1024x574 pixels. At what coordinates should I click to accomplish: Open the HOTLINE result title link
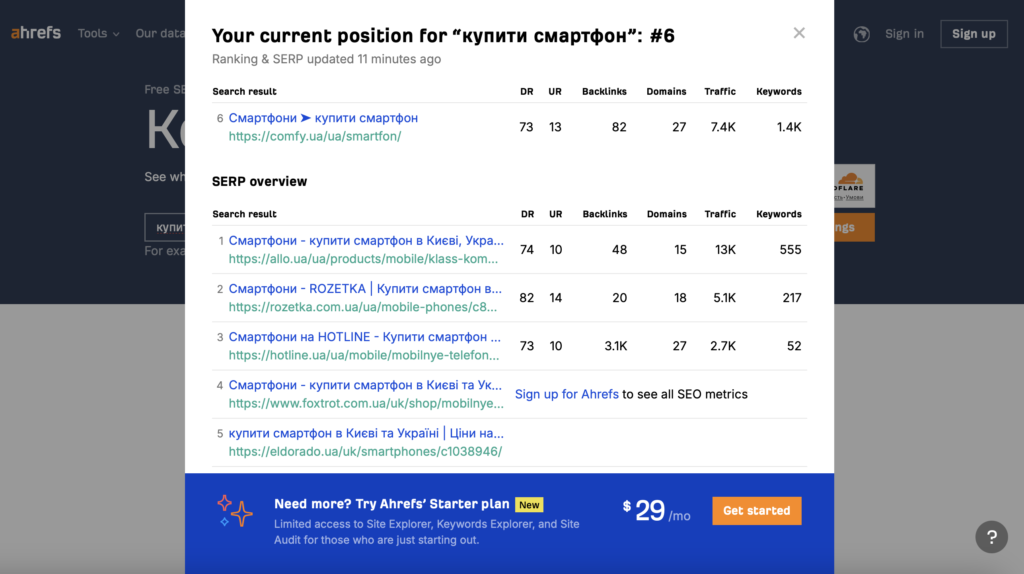pyautogui.click(x=364, y=337)
